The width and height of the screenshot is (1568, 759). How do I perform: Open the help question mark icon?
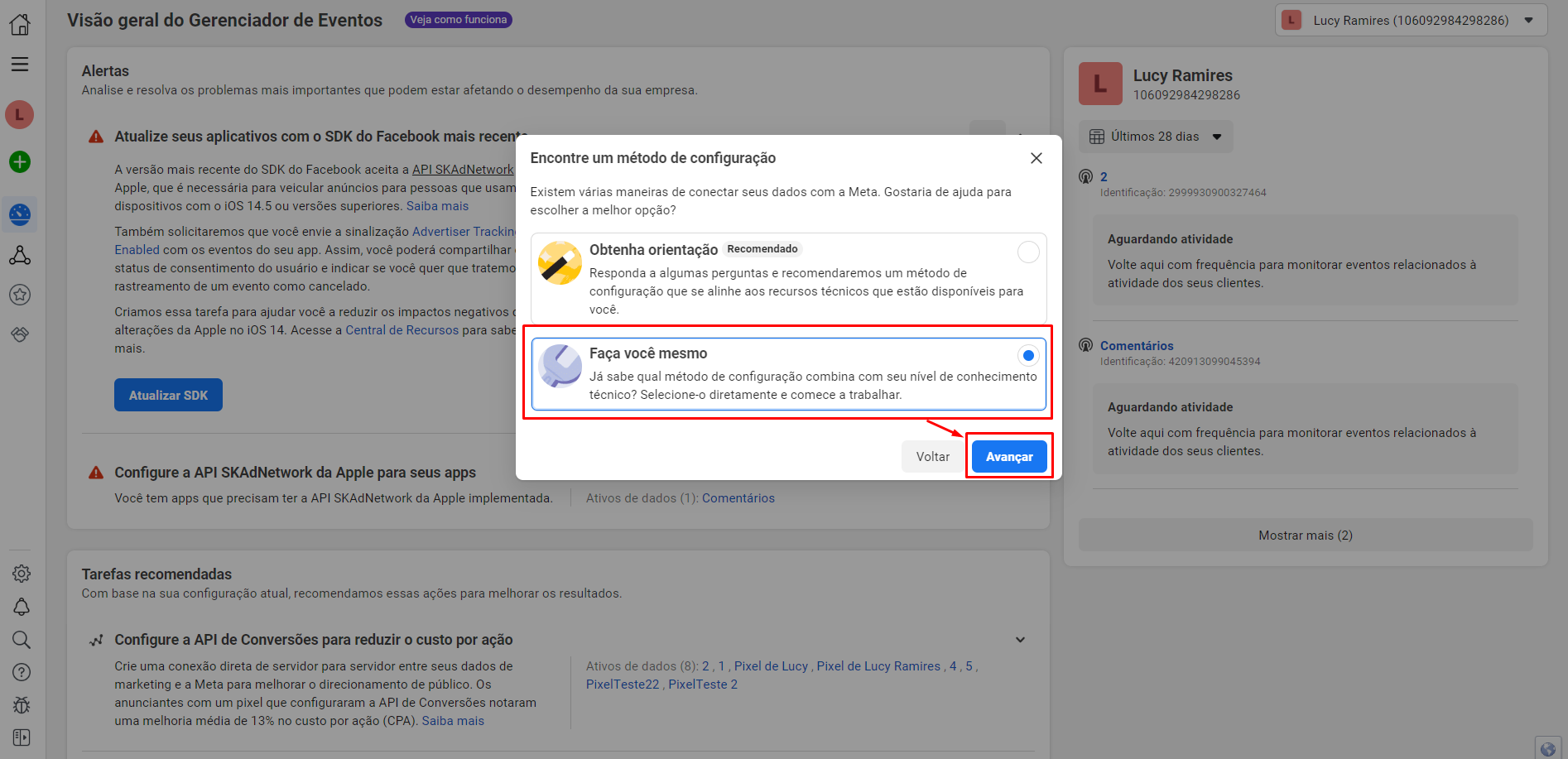(x=22, y=672)
